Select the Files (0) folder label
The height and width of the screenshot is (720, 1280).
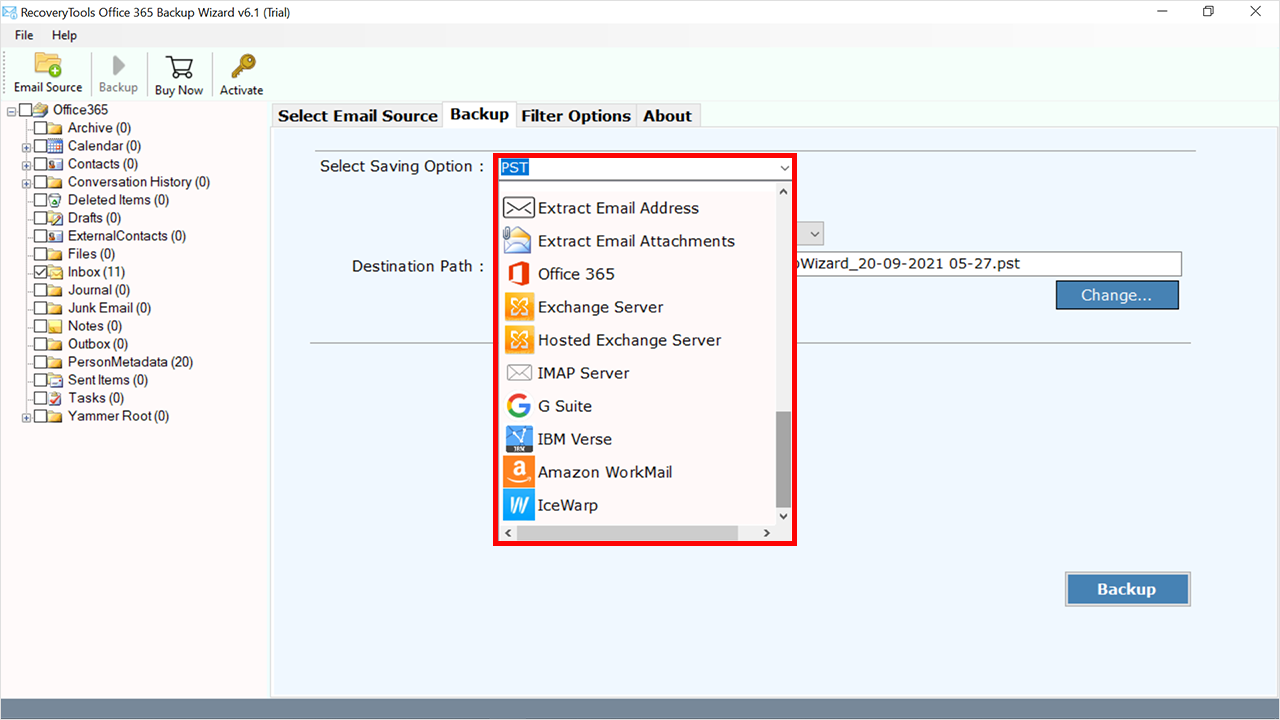coord(90,254)
